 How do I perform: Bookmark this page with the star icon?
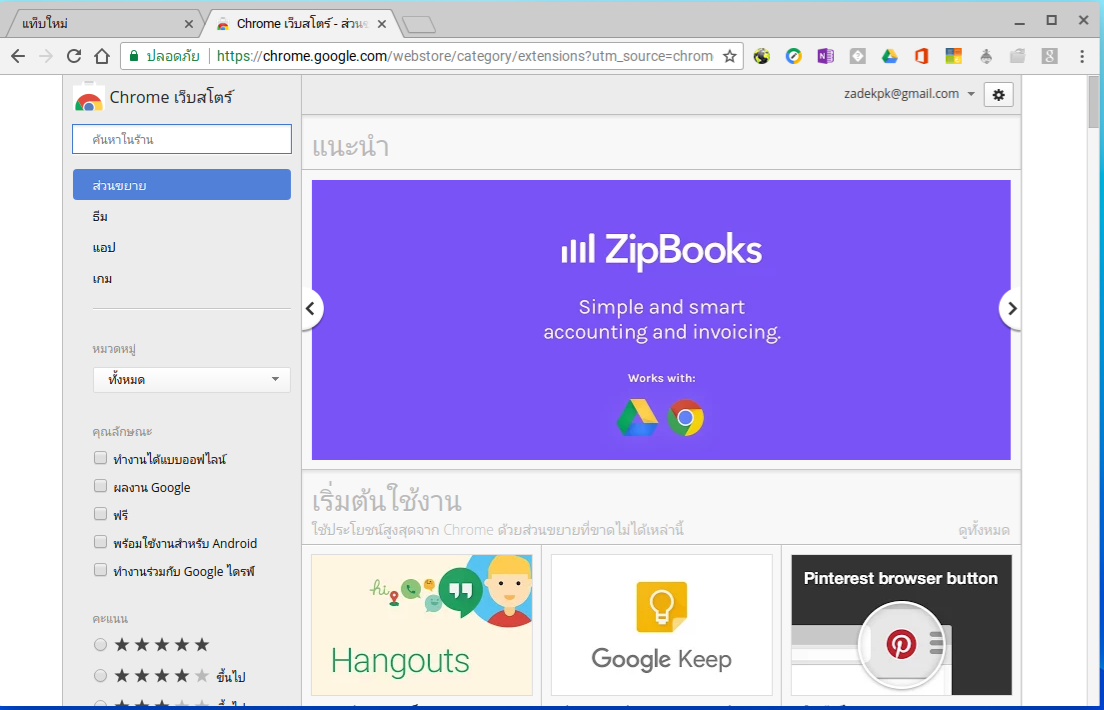click(730, 56)
